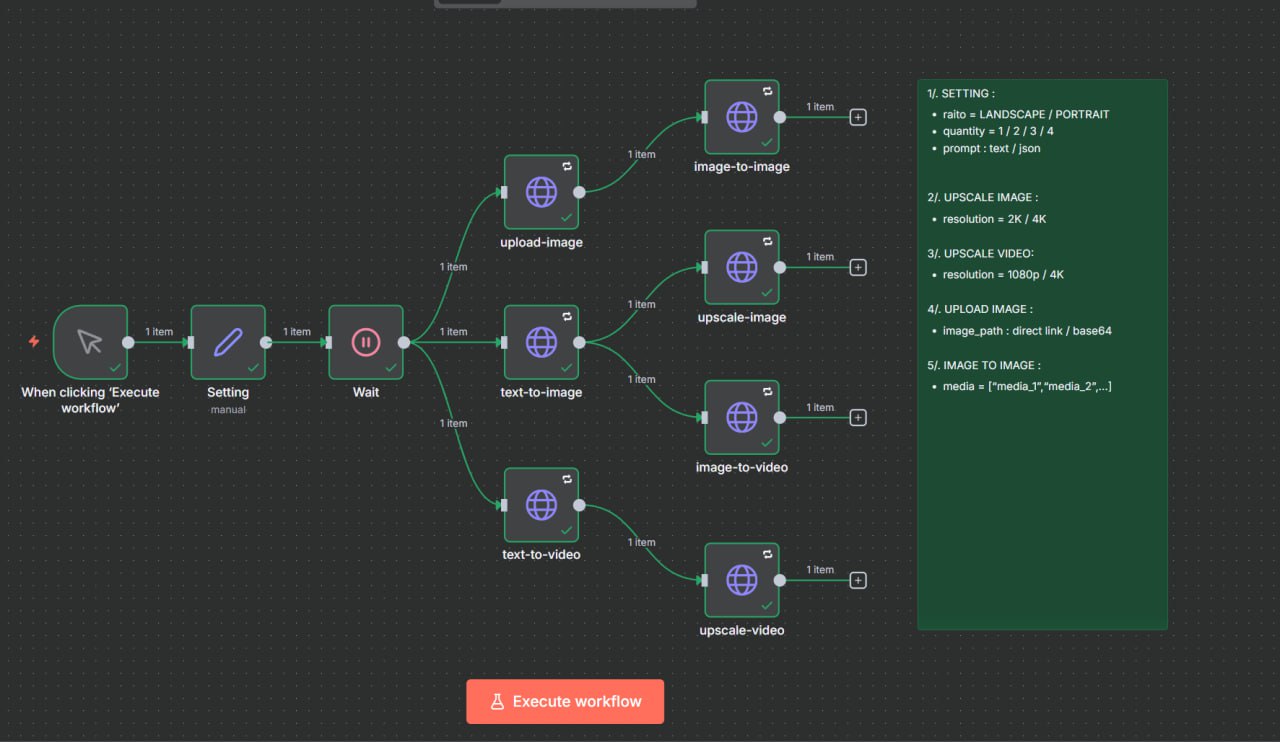Screen dimensions: 1280x742
Task: Click 'resolution = 1080p / 4K' note line
Action: click(x=1004, y=274)
